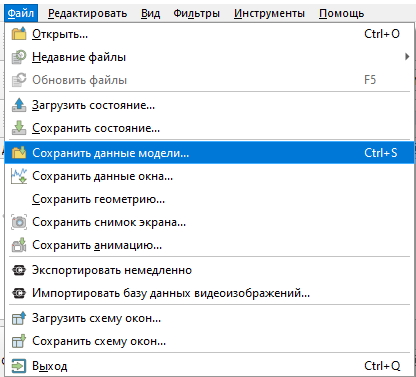Choose Загрузить состояние... option
This screenshot has height=377, width=416.
[x=209, y=105]
